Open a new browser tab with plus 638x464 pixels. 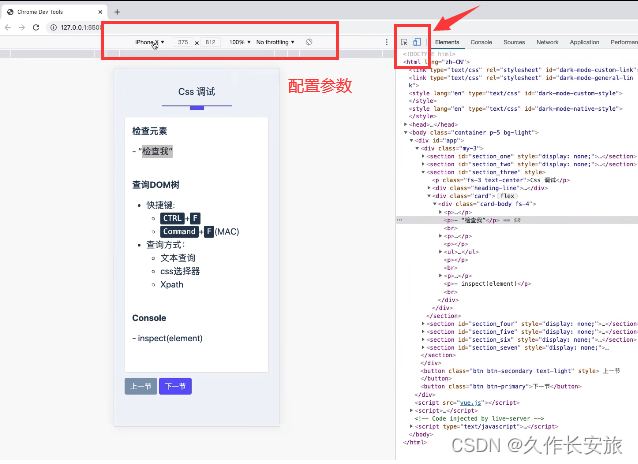[117, 12]
